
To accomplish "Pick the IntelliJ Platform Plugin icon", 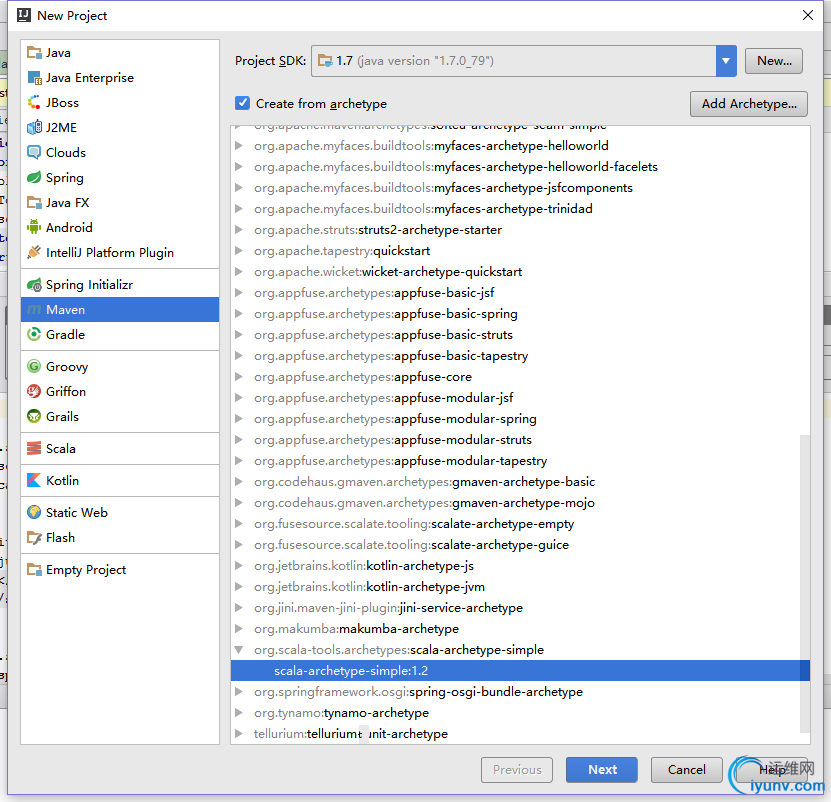I will point(34,252).
